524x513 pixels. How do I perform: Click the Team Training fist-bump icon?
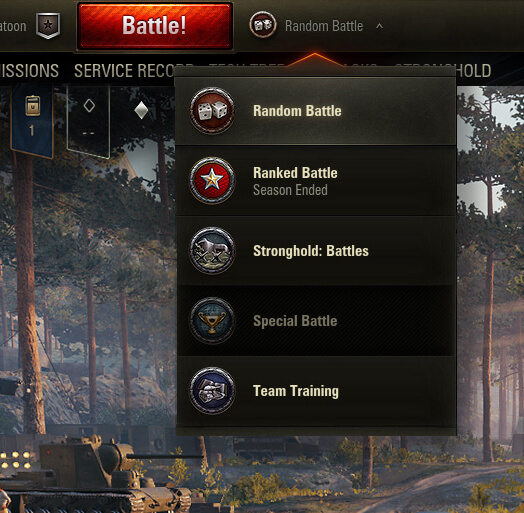pyautogui.click(x=212, y=391)
